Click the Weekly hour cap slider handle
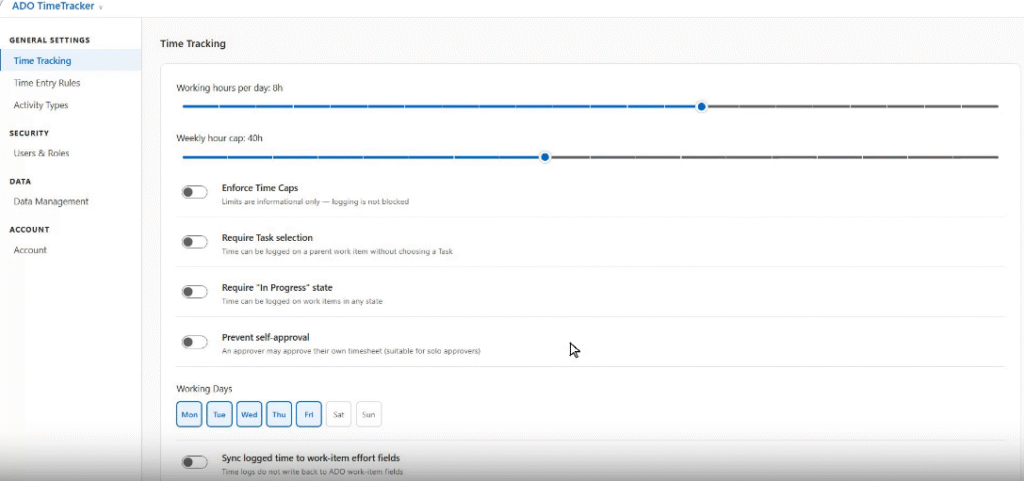 click(545, 157)
